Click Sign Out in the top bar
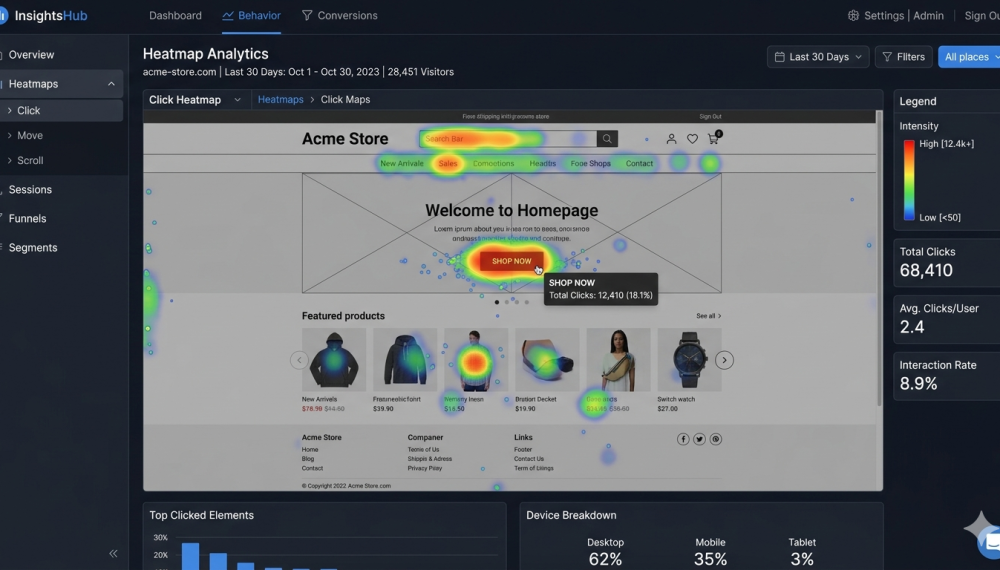Screen dimensions: 1000x570 [x=982, y=15]
